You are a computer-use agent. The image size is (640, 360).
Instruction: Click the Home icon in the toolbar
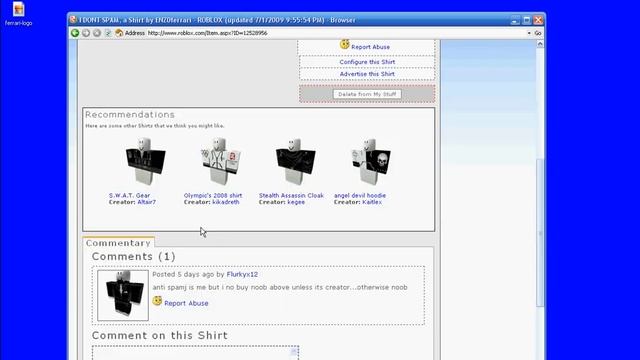[x=119, y=33]
